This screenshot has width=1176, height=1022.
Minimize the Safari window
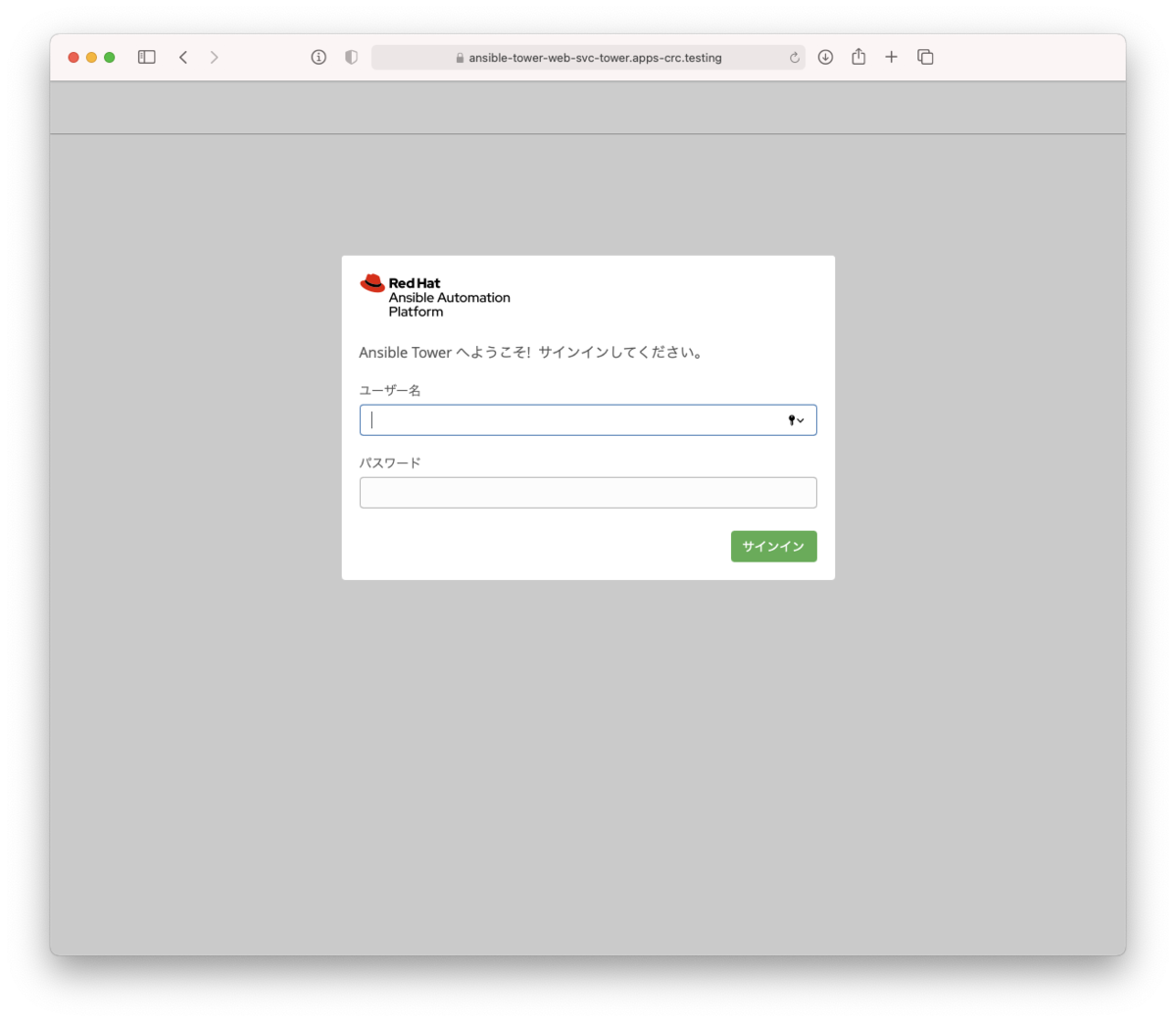point(91,57)
